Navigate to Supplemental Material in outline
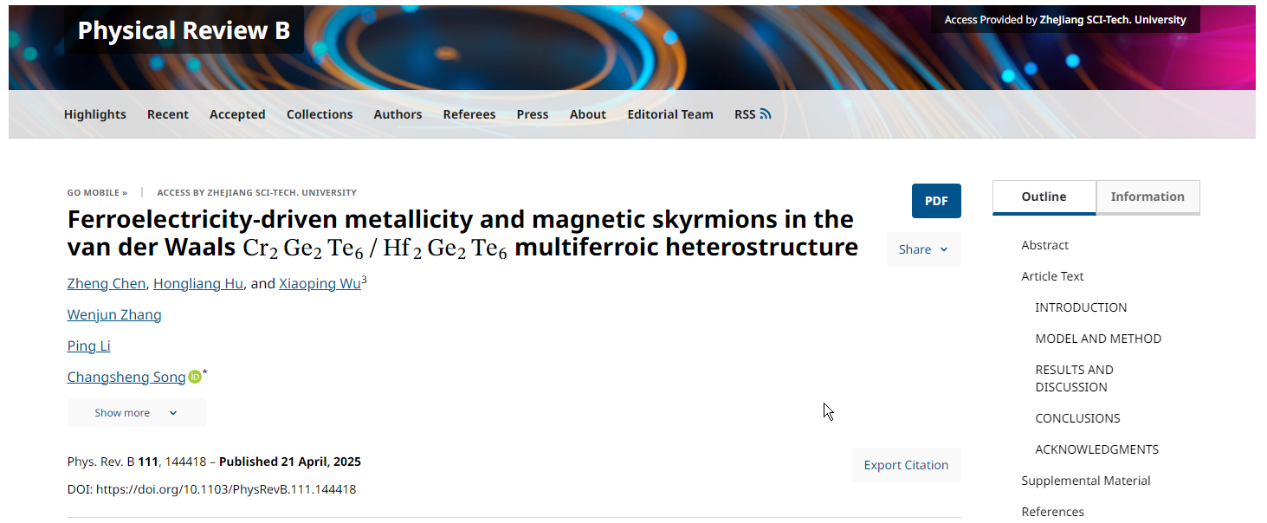 [x=1085, y=481]
